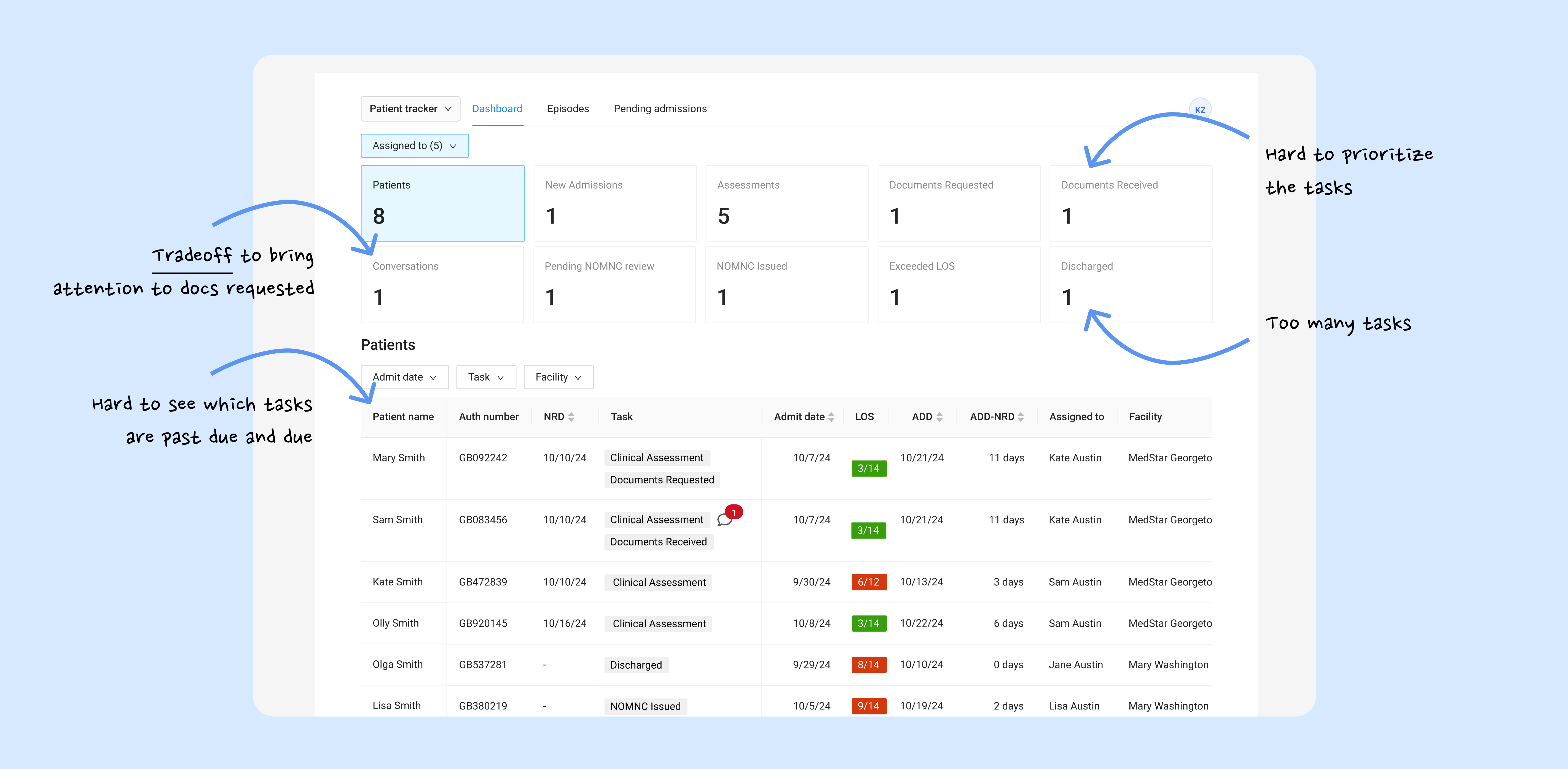Screen dimensions: 1568x769
Task: Click Kate Smith's red 6/12 LOS indicator
Action: pos(869,582)
